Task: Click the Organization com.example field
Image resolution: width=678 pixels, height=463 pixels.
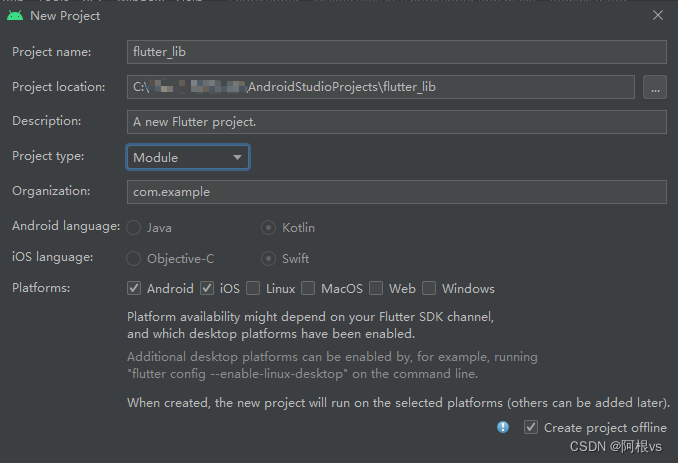Action: click(397, 192)
